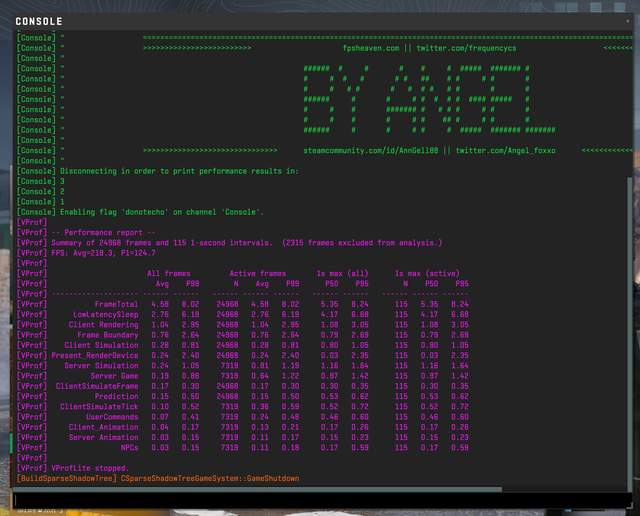Click the 'All frames' column header
Viewport: 640px width, 516px height.
tap(169, 274)
